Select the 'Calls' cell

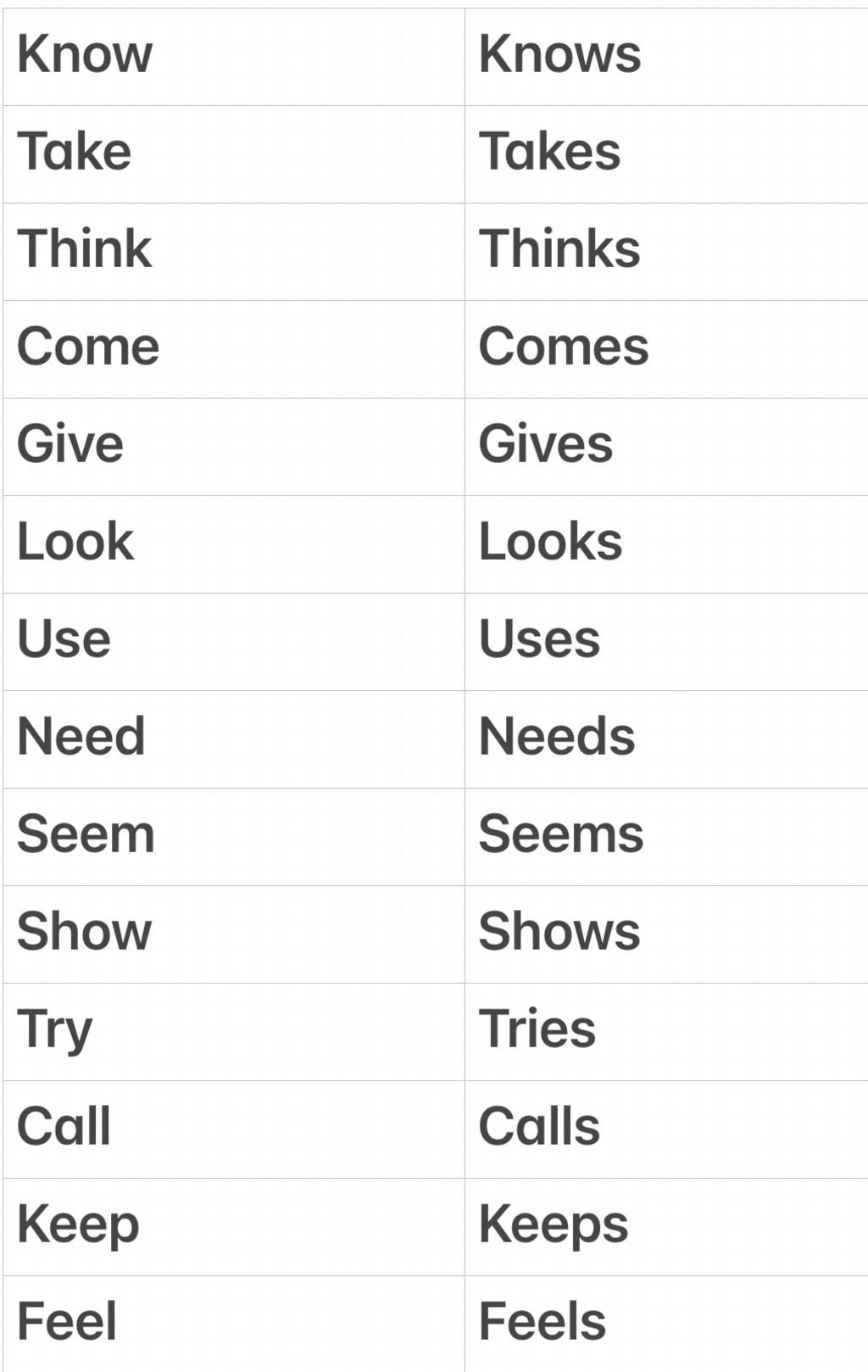click(666, 1129)
